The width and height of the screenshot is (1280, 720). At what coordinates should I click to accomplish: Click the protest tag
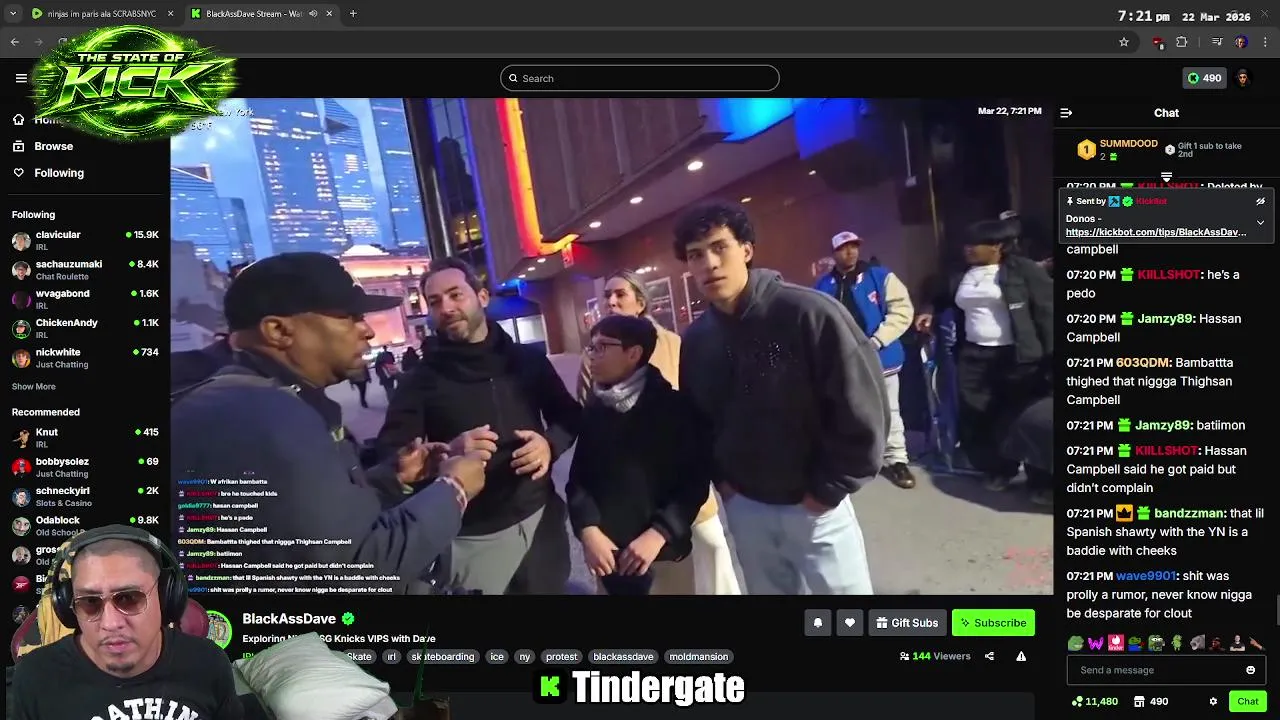[562, 657]
